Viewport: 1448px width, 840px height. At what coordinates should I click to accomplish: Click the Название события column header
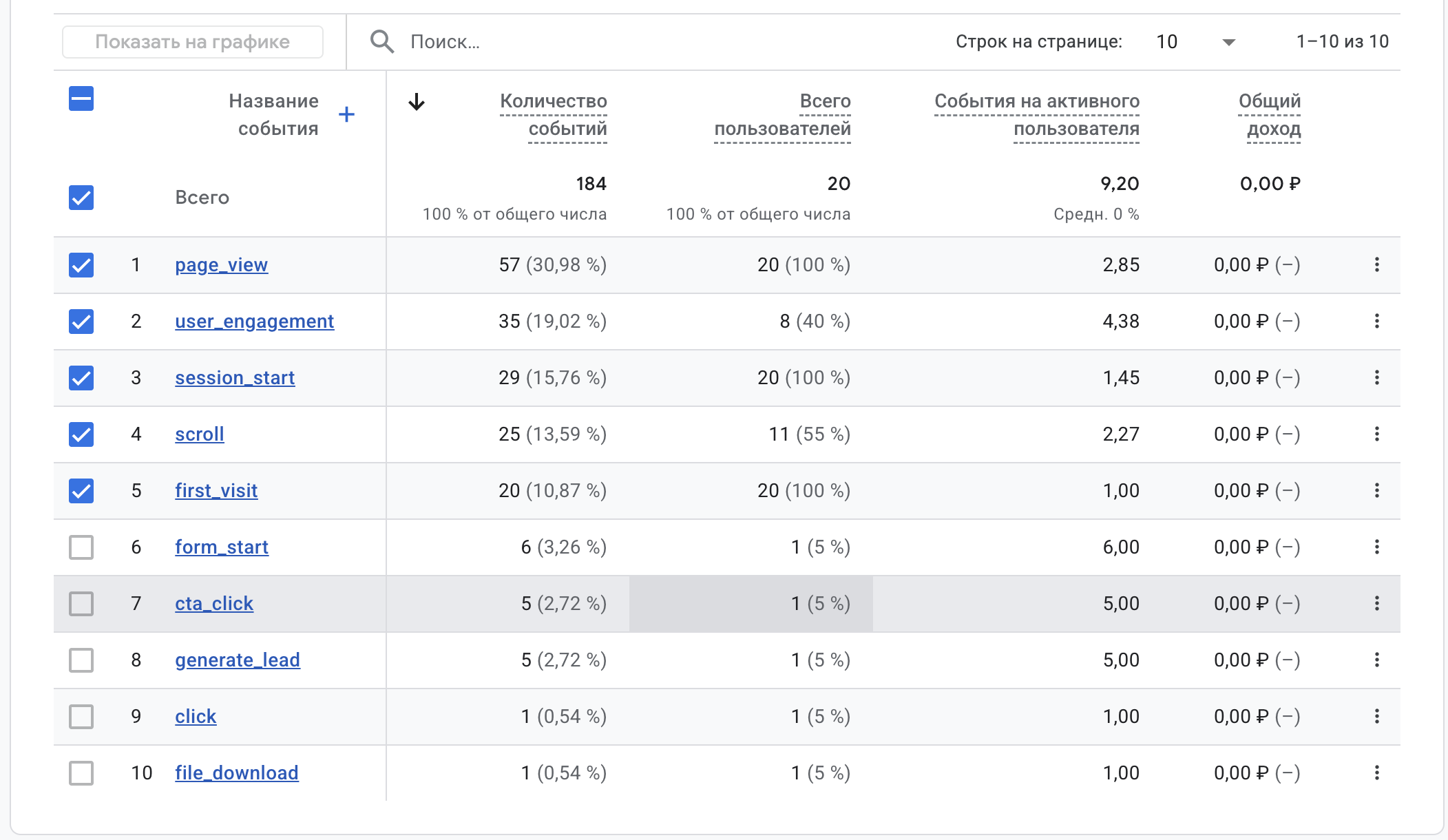tap(274, 115)
